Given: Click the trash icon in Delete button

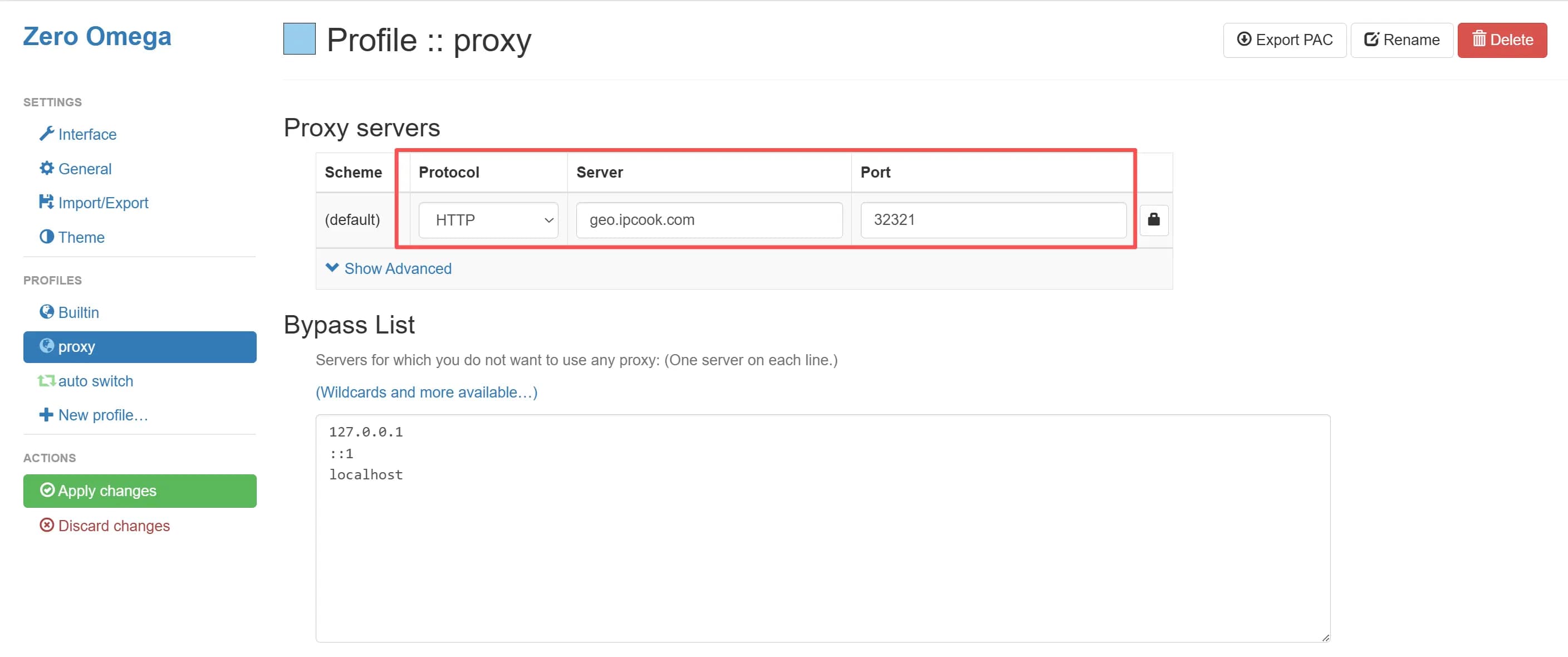Looking at the screenshot, I should [x=1479, y=39].
